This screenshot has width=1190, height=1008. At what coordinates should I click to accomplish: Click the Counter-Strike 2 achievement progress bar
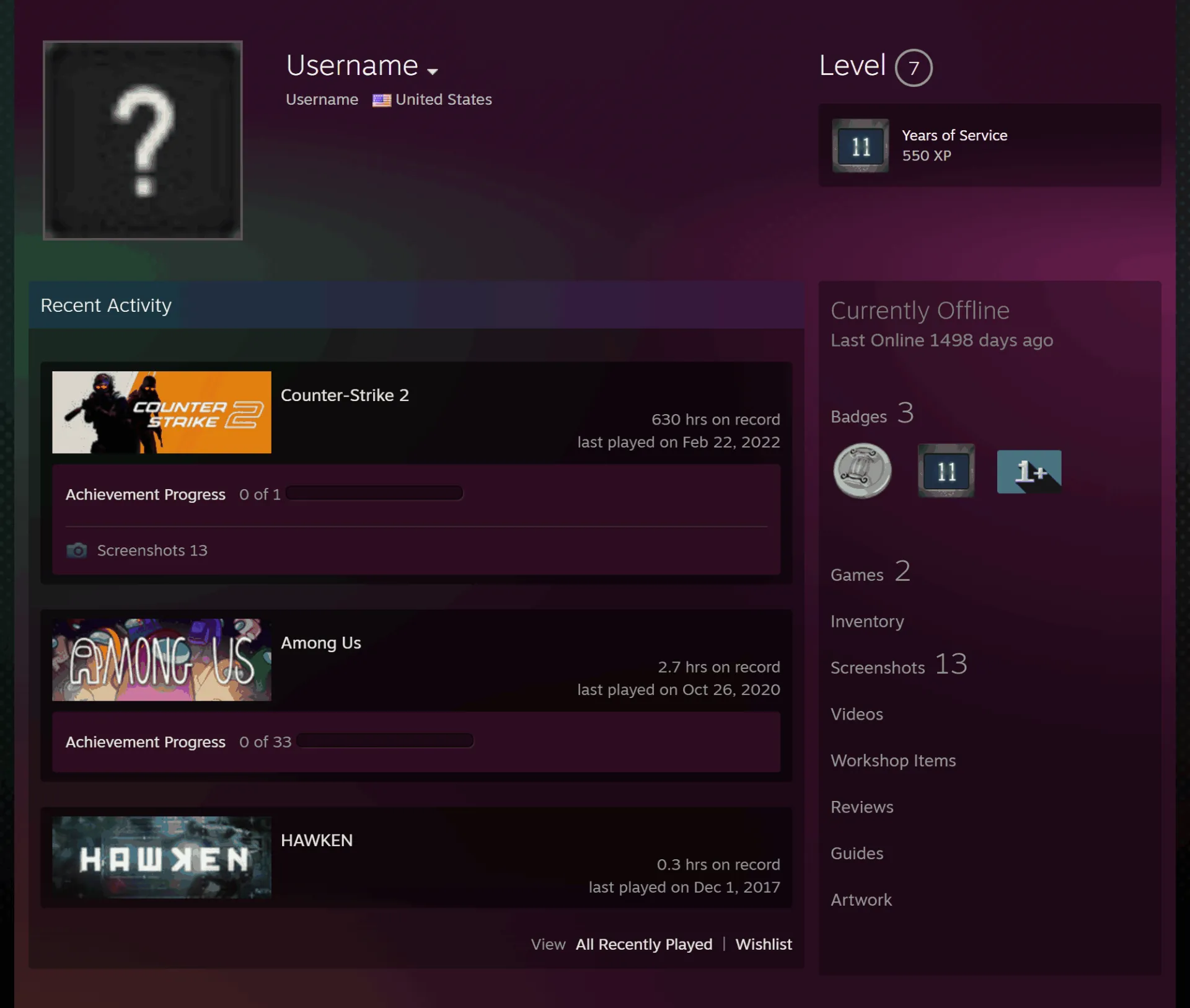point(374,493)
